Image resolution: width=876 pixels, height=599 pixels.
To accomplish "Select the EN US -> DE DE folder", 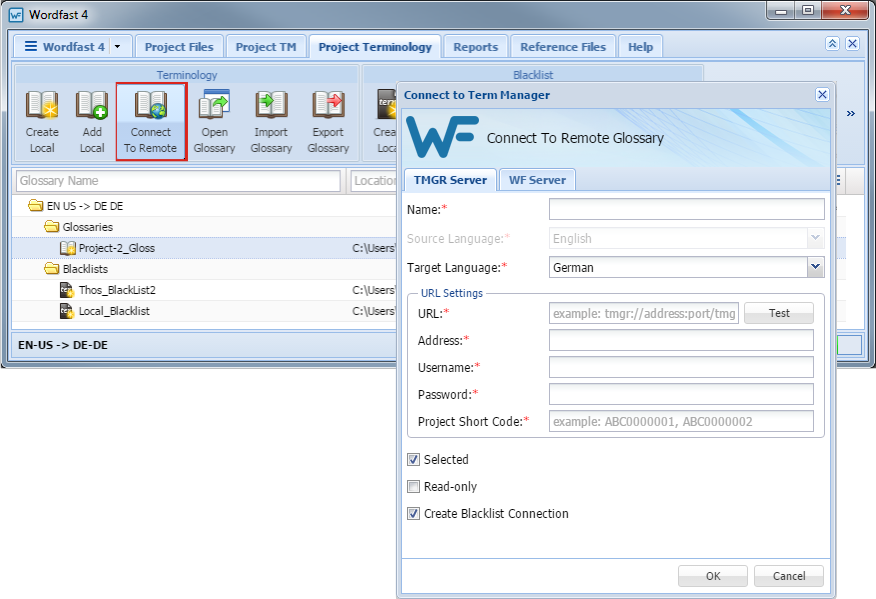I will tap(76, 206).
